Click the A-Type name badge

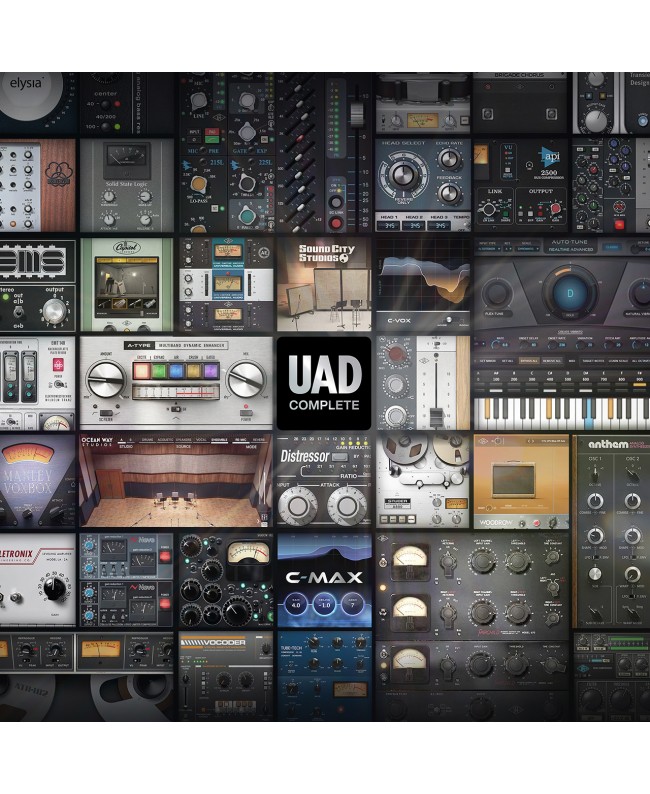(x=138, y=346)
